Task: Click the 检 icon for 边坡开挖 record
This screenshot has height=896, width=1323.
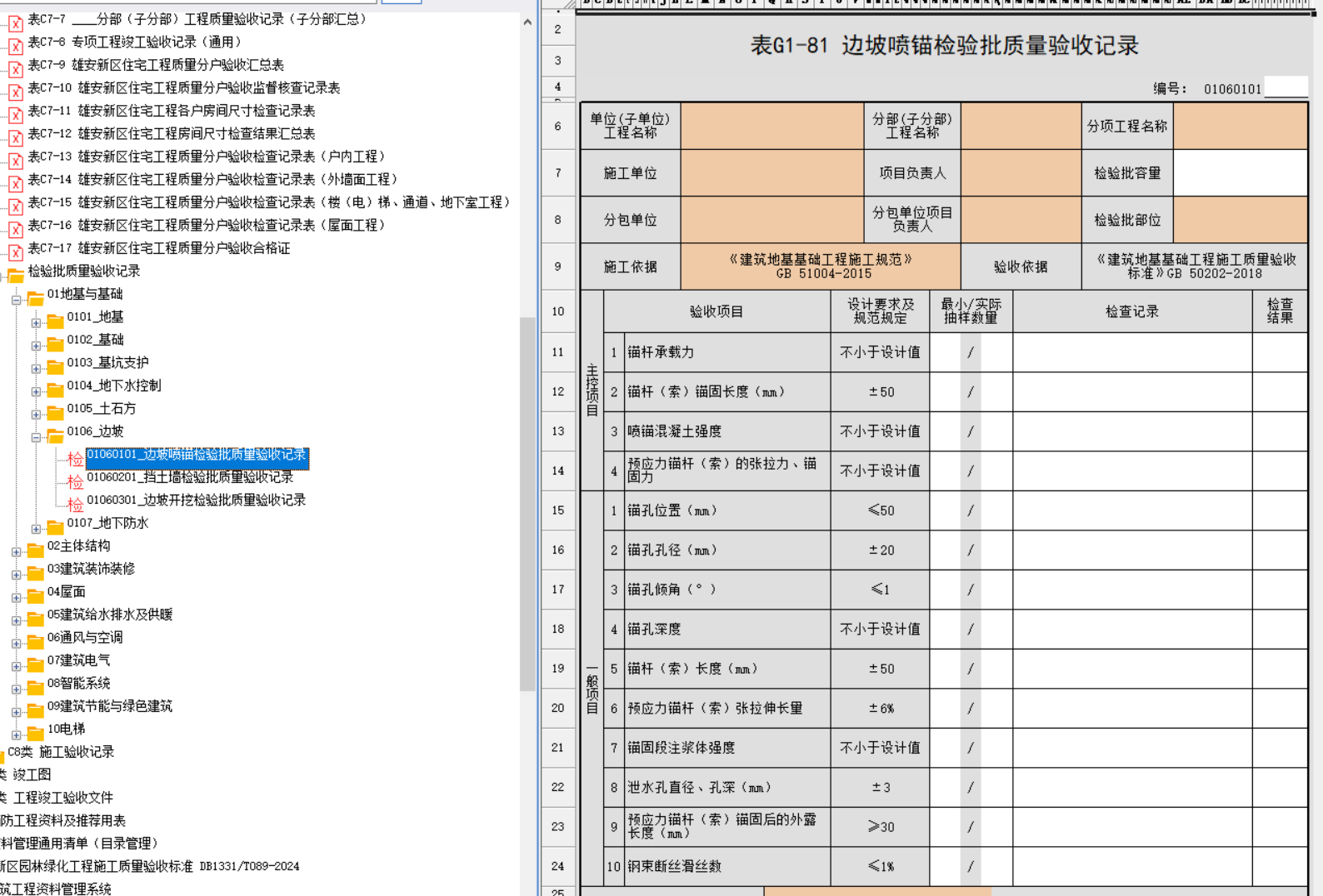Action: pos(75,505)
